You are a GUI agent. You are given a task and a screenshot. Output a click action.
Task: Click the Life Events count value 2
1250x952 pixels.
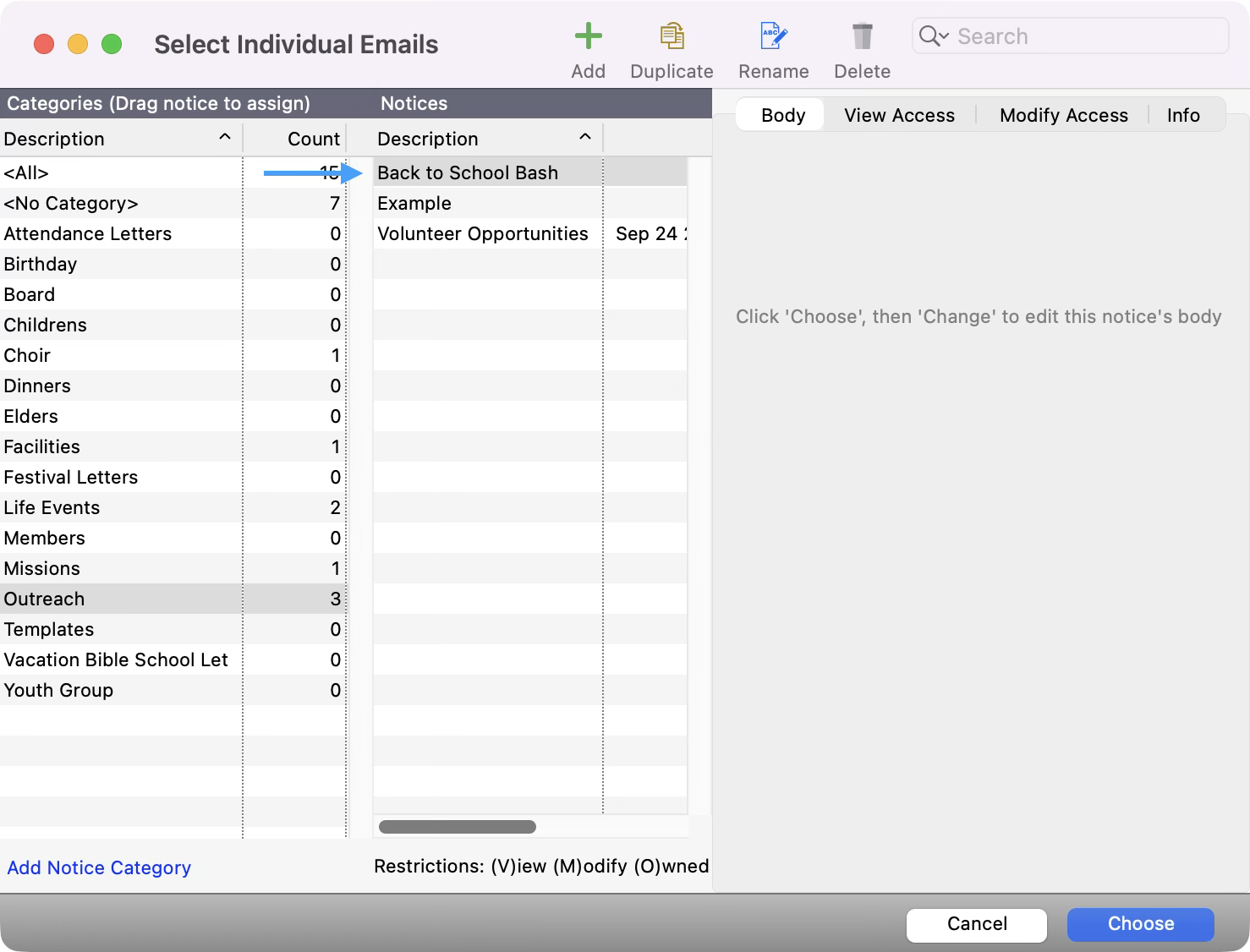[x=335, y=507]
